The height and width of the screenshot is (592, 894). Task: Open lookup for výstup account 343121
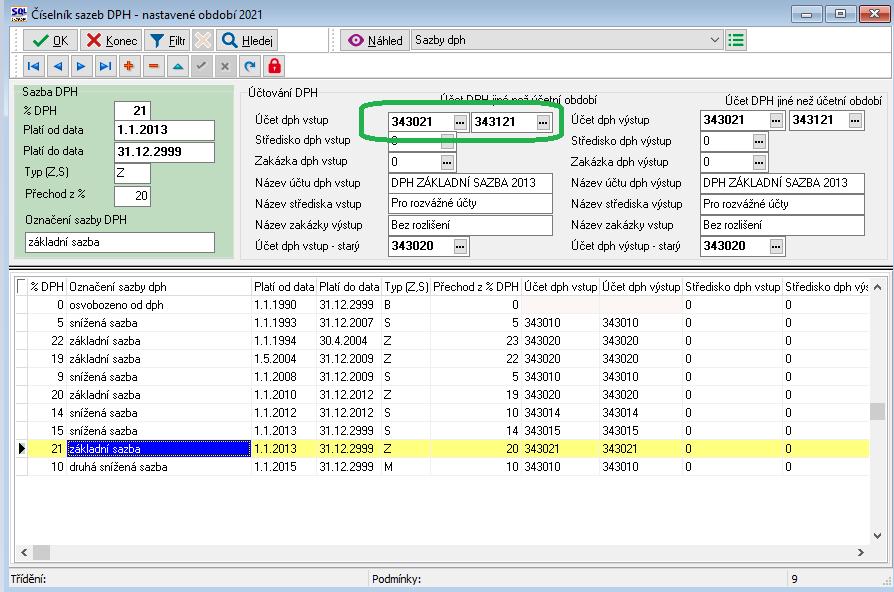point(855,120)
